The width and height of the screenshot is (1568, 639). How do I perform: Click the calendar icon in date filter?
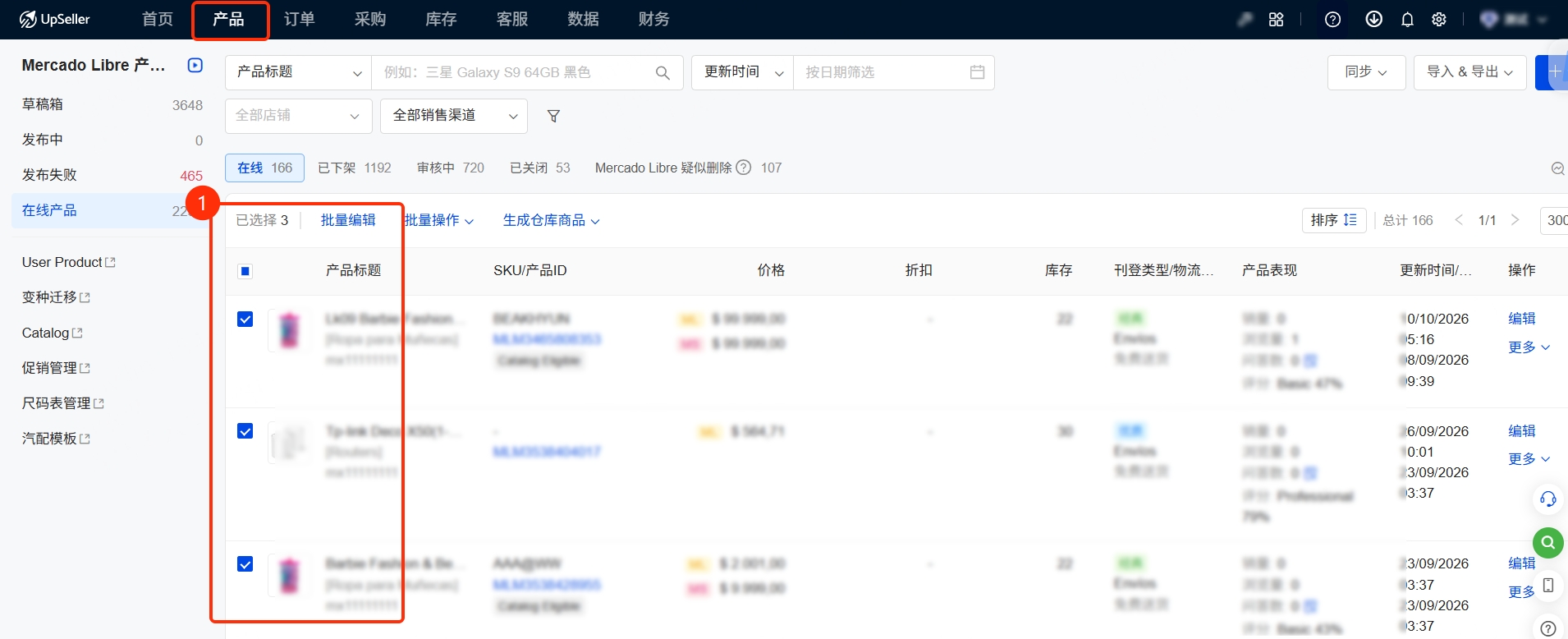point(977,72)
